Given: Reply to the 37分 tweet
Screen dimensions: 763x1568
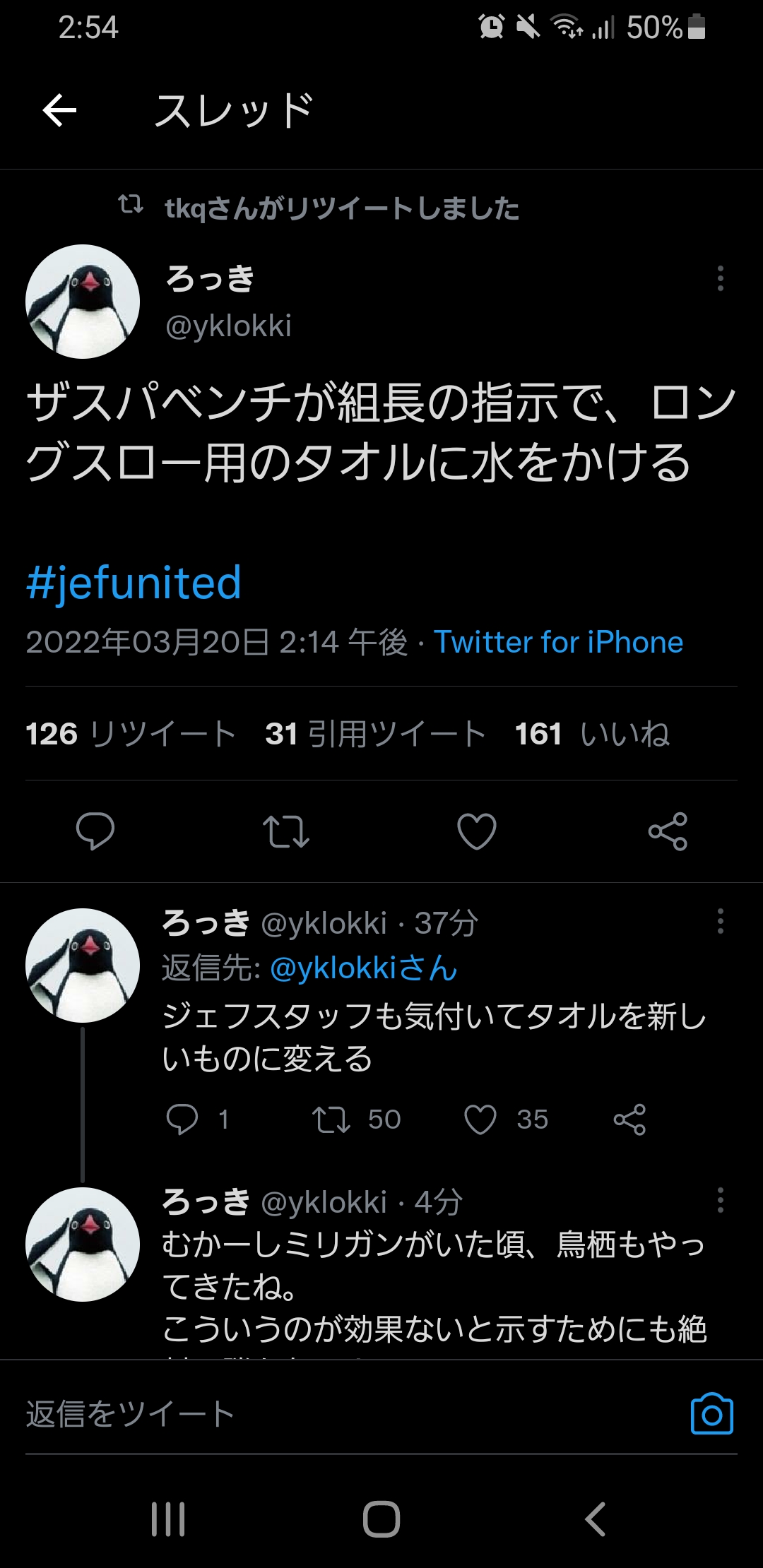Looking at the screenshot, I should coord(182,1119).
